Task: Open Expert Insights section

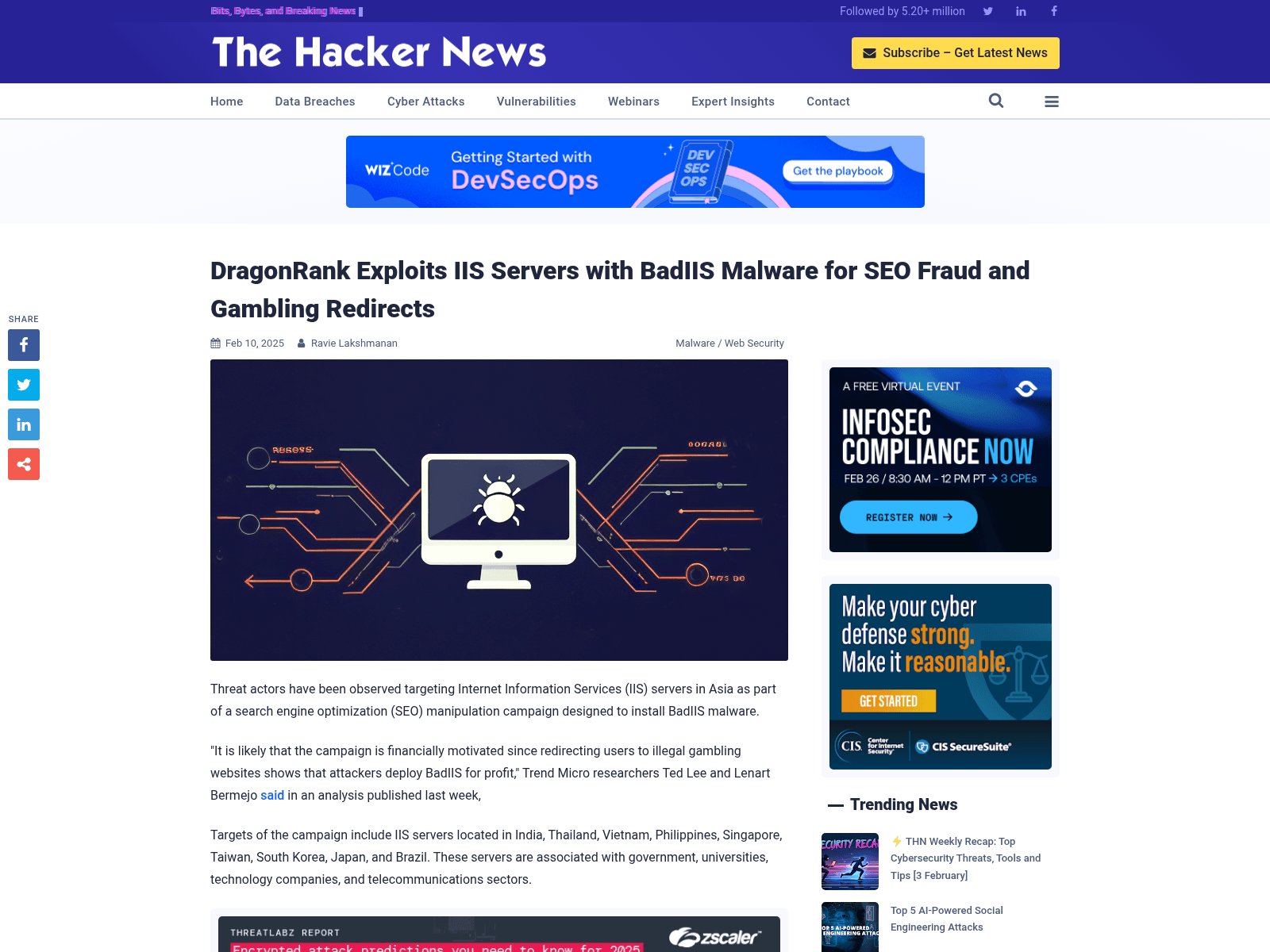Action: [x=733, y=102]
